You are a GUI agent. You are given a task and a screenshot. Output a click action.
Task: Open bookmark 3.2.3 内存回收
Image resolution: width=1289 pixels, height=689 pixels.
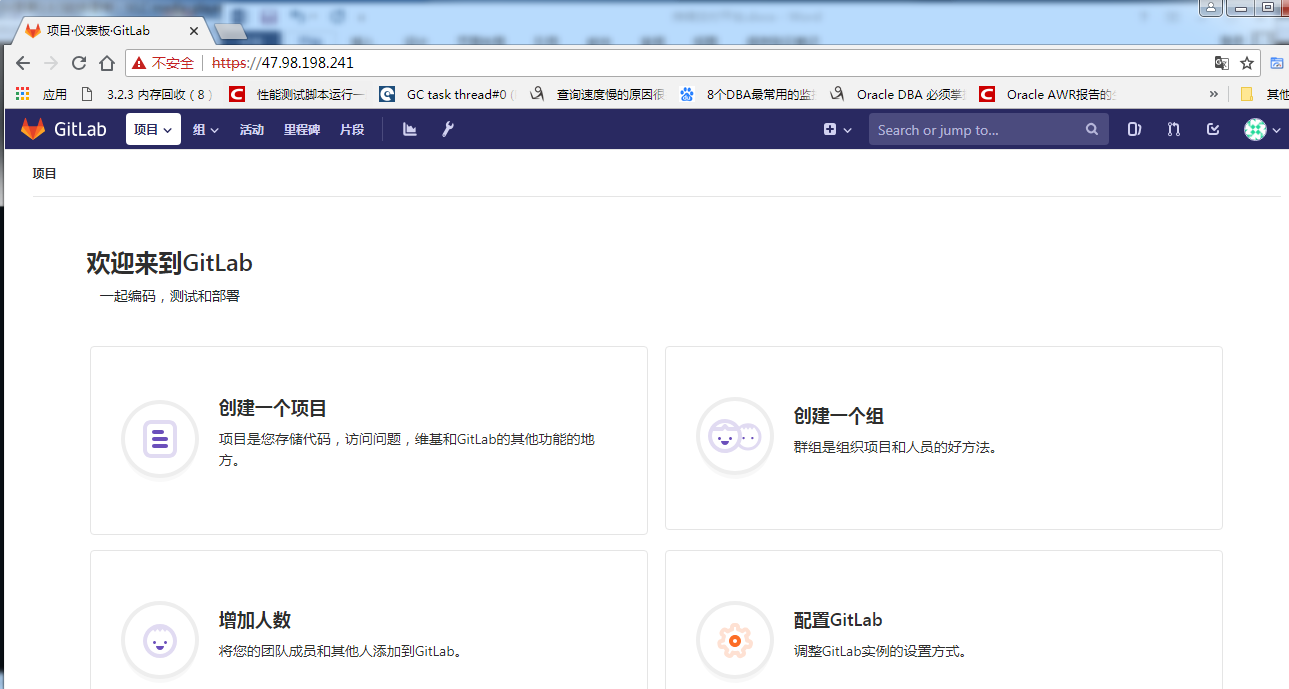147,95
